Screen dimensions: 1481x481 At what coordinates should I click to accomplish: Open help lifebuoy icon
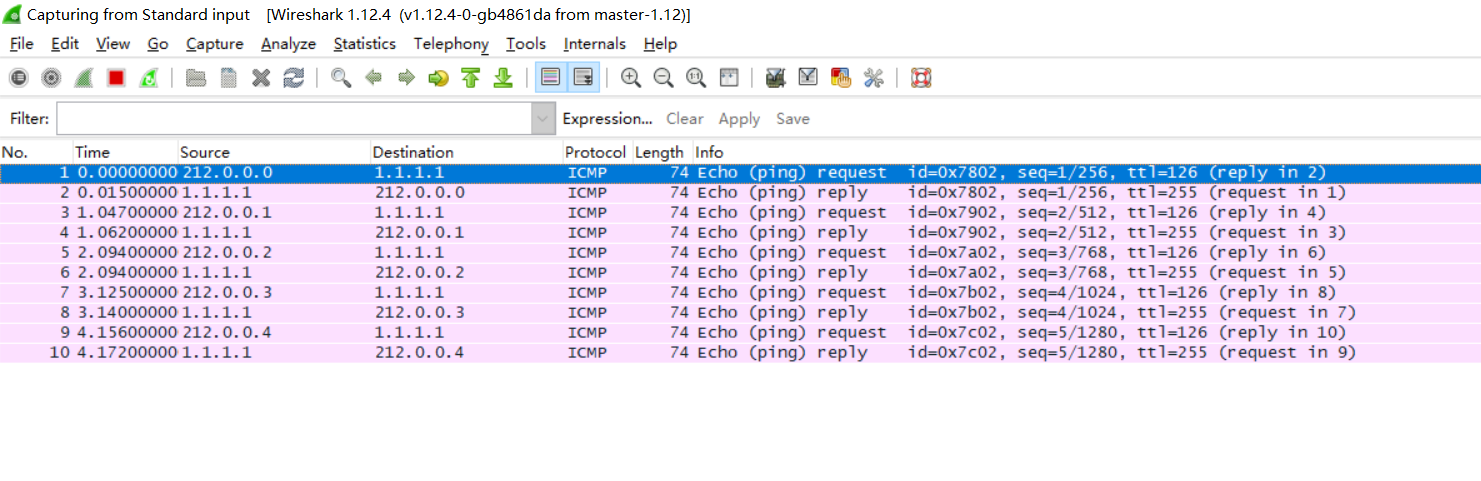[x=921, y=78]
